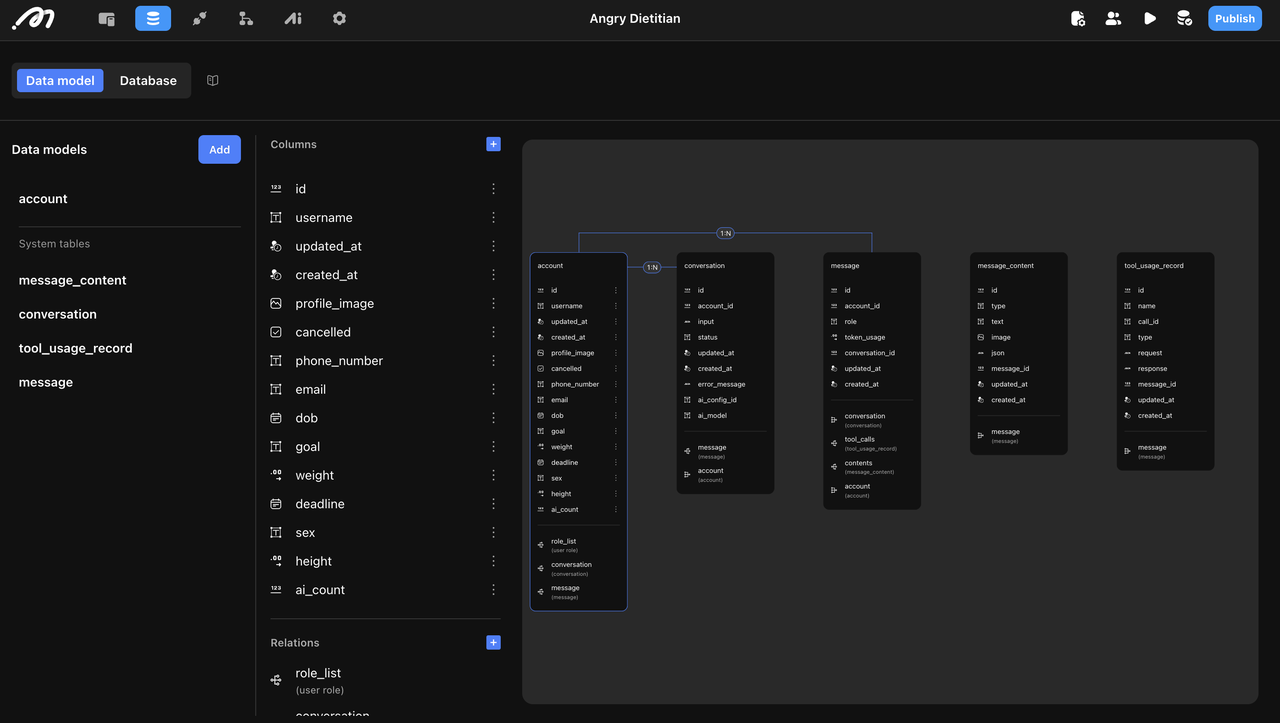This screenshot has width=1280, height=723.
Task: Open the options menu for the profile_image column
Action: (493, 303)
